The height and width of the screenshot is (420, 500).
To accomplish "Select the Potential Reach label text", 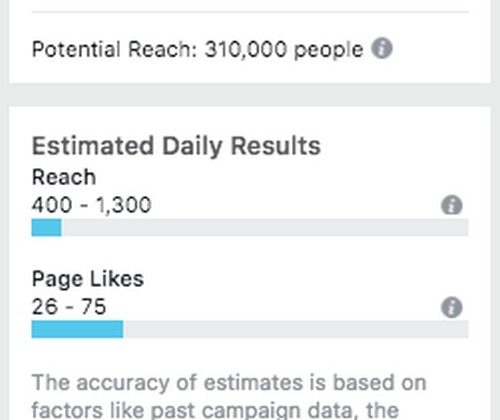I will pyautogui.click(x=115, y=49).
